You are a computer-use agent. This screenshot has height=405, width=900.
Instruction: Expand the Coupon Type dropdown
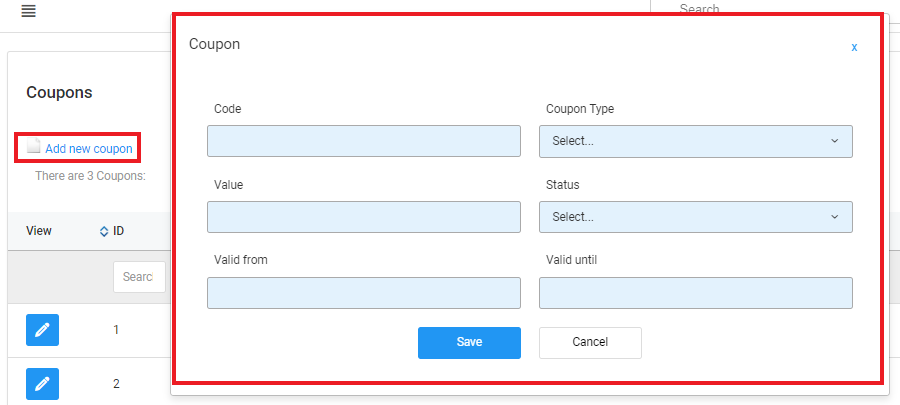click(695, 141)
